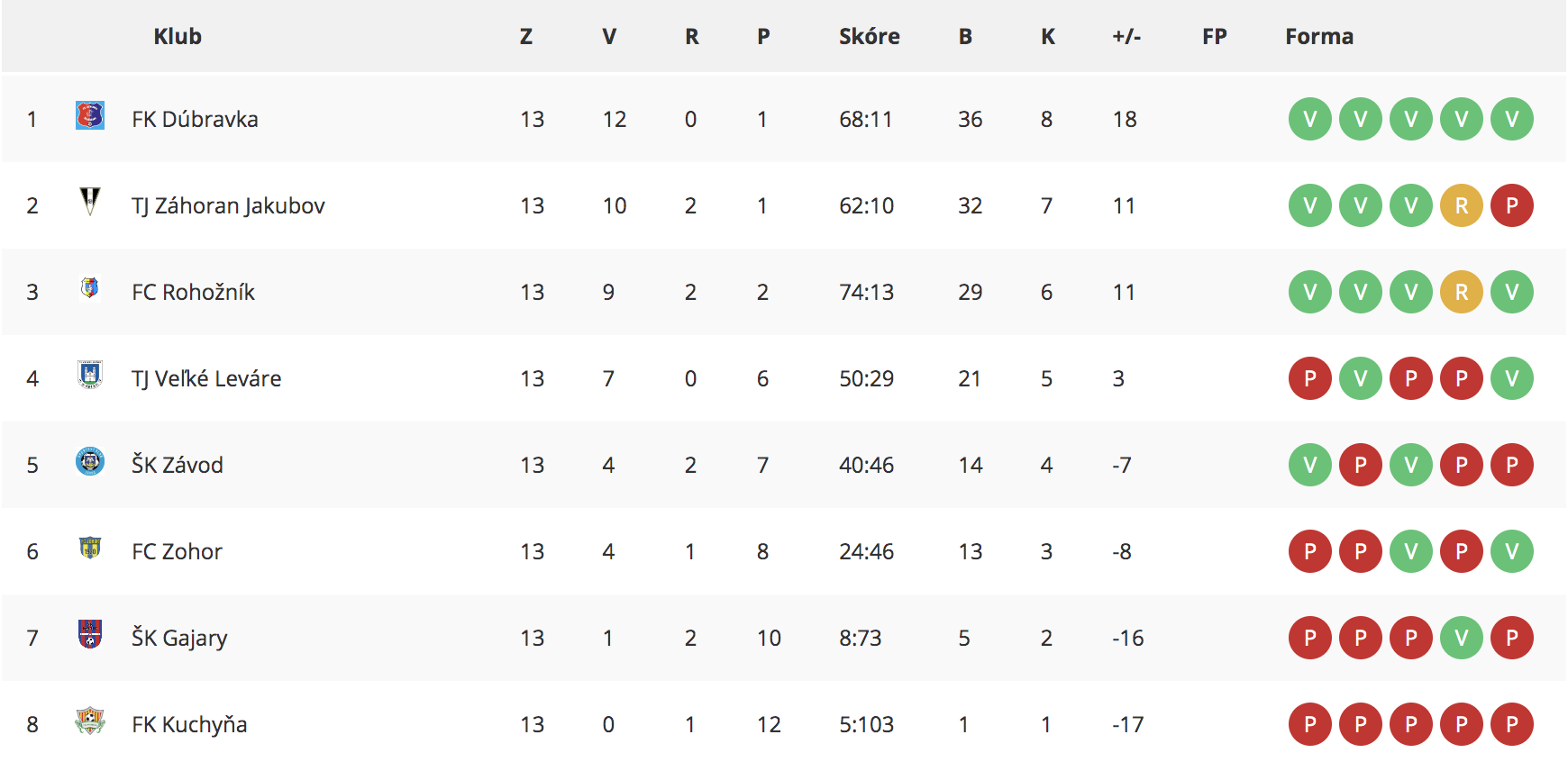Click FC Rohožník's orange R form badge
Image resolution: width=1568 pixels, height=771 pixels.
pyautogui.click(x=1462, y=292)
